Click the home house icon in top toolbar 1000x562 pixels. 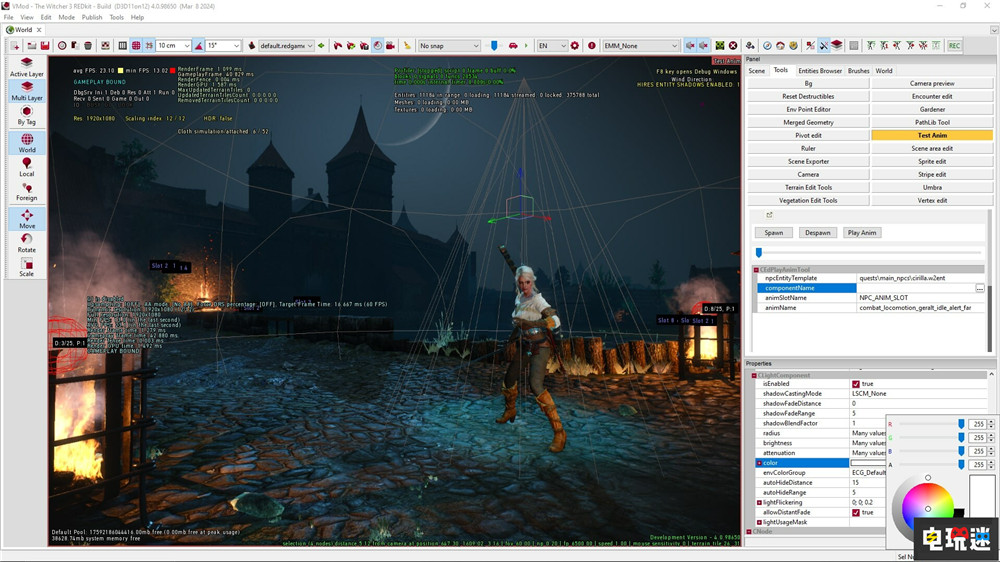coord(780,46)
